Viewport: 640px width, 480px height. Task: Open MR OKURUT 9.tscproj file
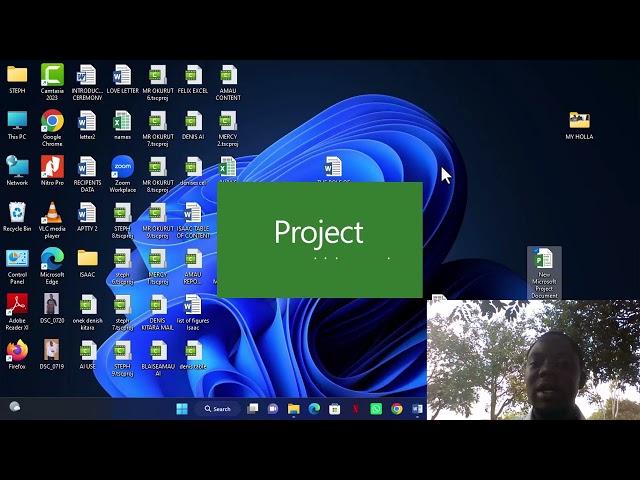[158, 220]
